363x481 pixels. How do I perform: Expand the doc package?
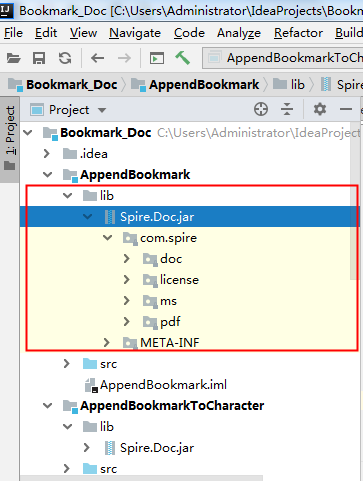126,259
